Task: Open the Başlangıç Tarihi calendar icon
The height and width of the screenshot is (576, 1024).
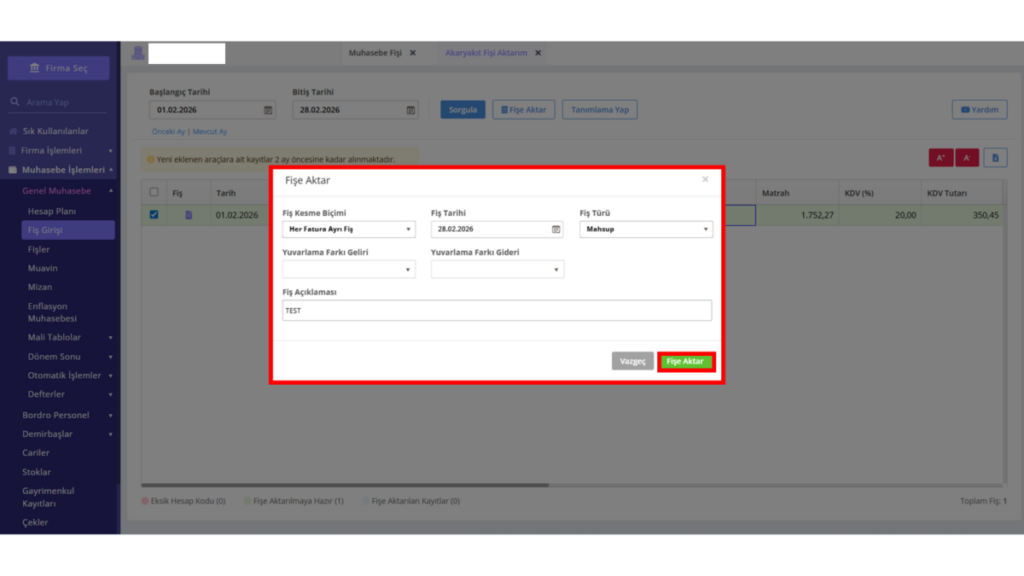Action: (x=268, y=110)
